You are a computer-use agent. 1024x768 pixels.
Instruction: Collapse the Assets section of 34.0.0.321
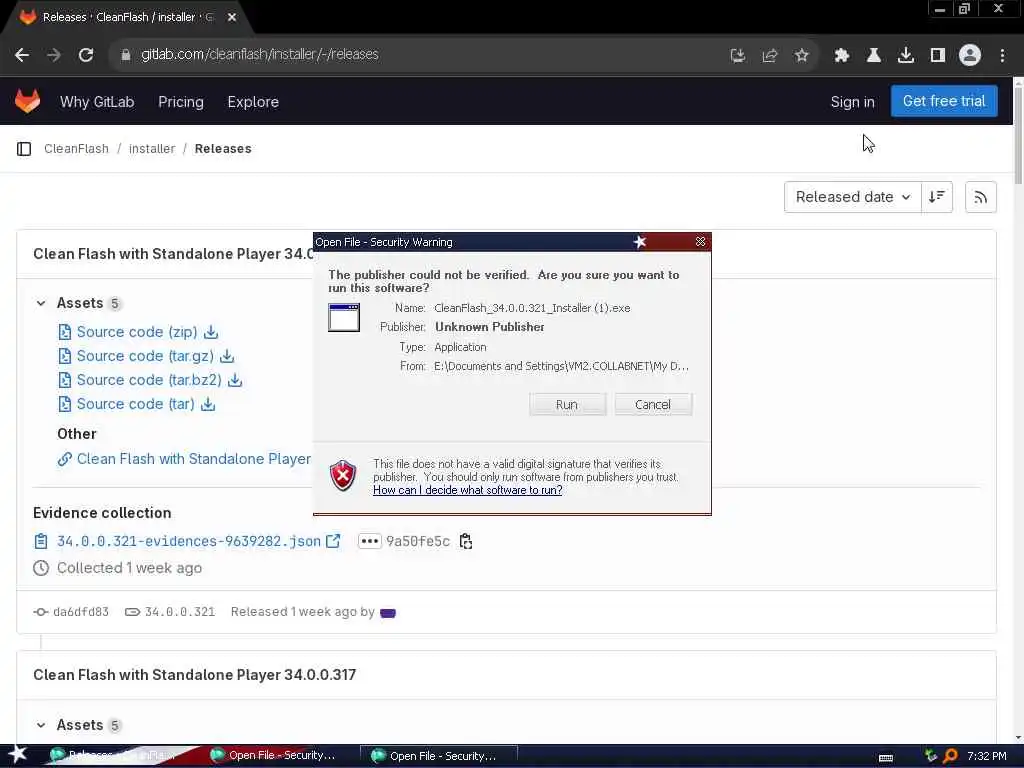[x=41, y=303]
